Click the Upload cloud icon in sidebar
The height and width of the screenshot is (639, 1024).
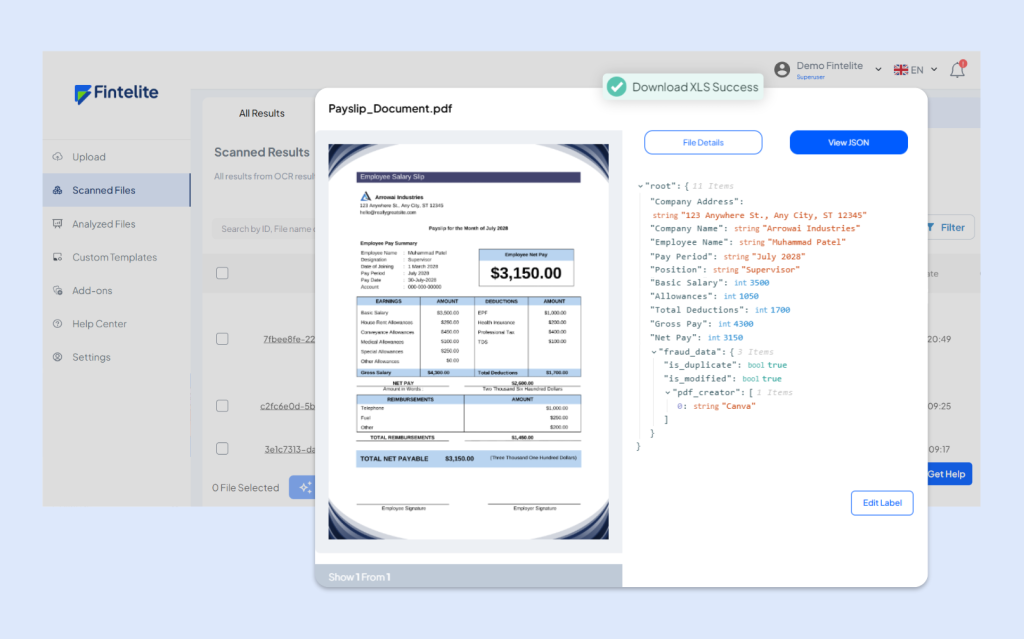pyautogui.click(x=58, y=157)
